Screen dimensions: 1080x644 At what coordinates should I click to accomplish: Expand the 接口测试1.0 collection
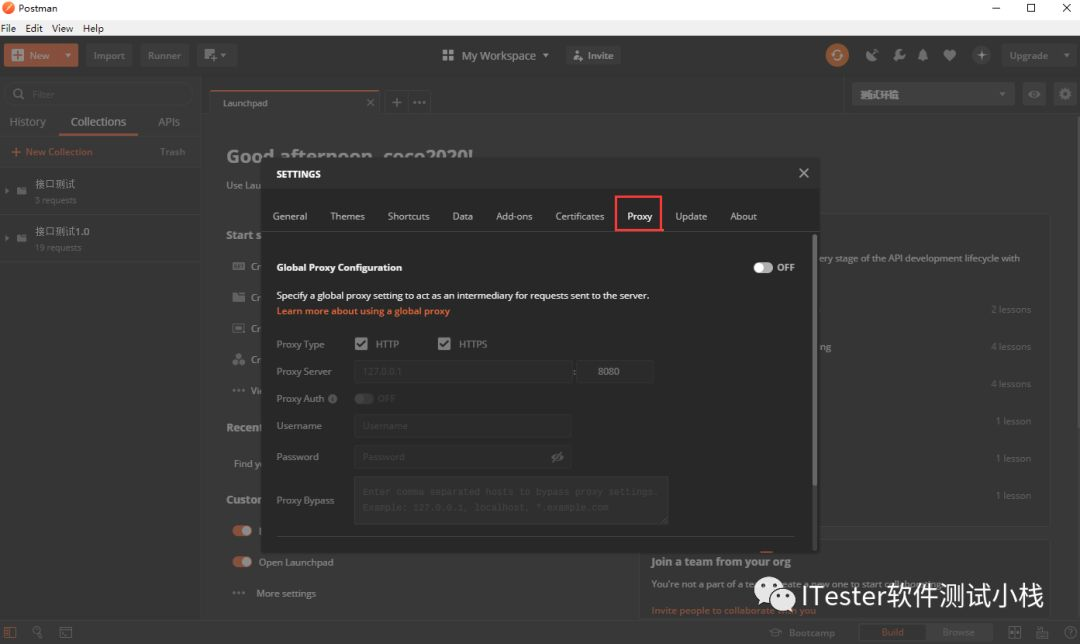(7, 238)
